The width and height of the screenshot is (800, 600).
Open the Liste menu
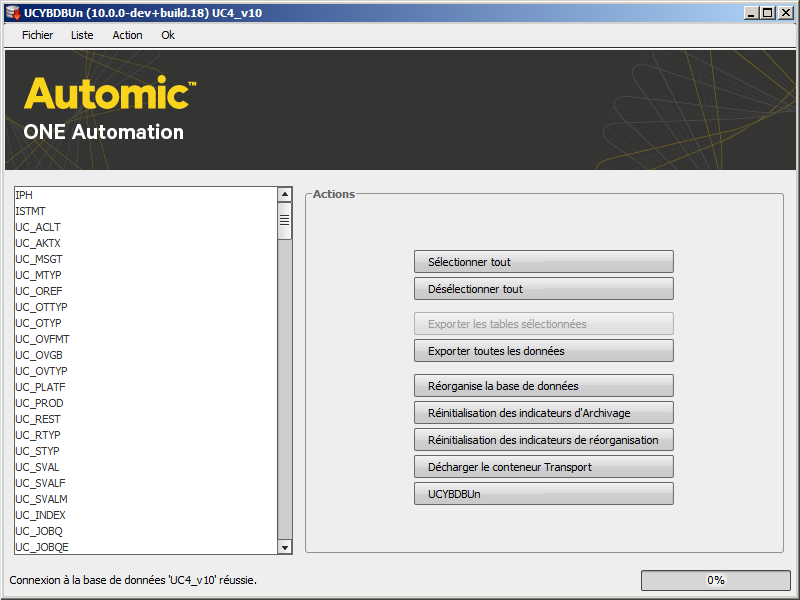[82, 35]
